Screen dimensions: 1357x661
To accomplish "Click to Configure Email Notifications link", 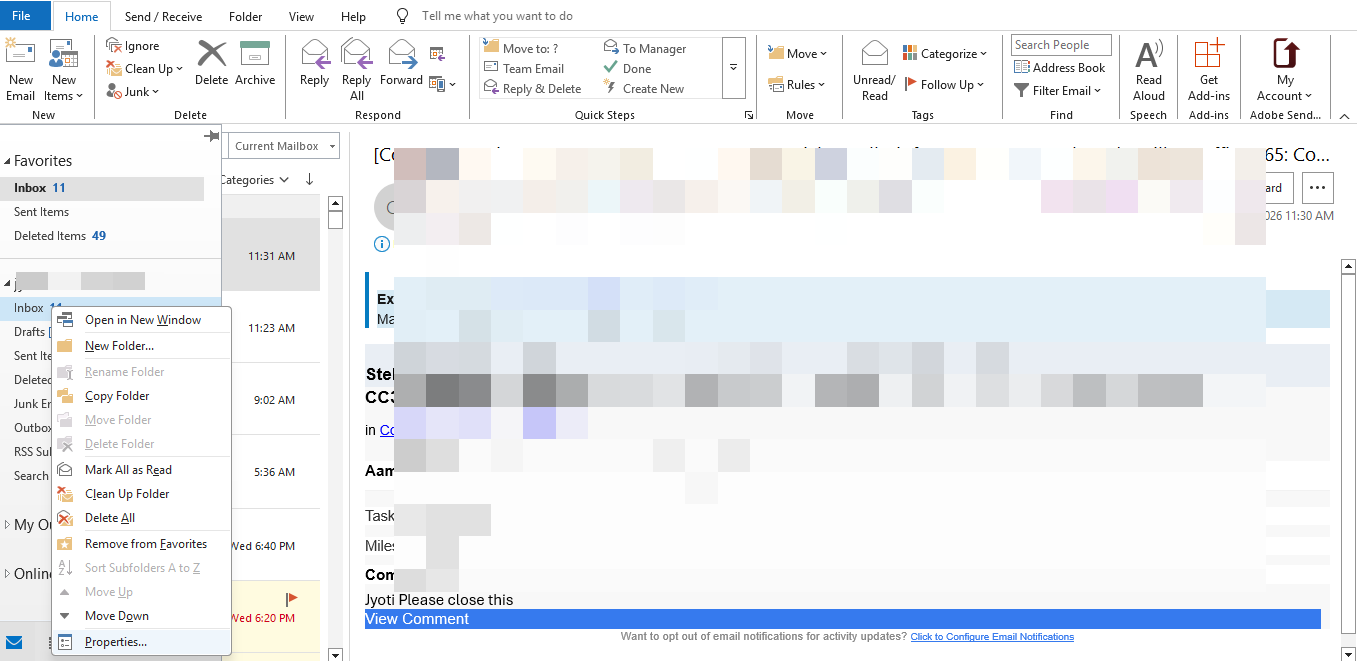I will (992, 637).
